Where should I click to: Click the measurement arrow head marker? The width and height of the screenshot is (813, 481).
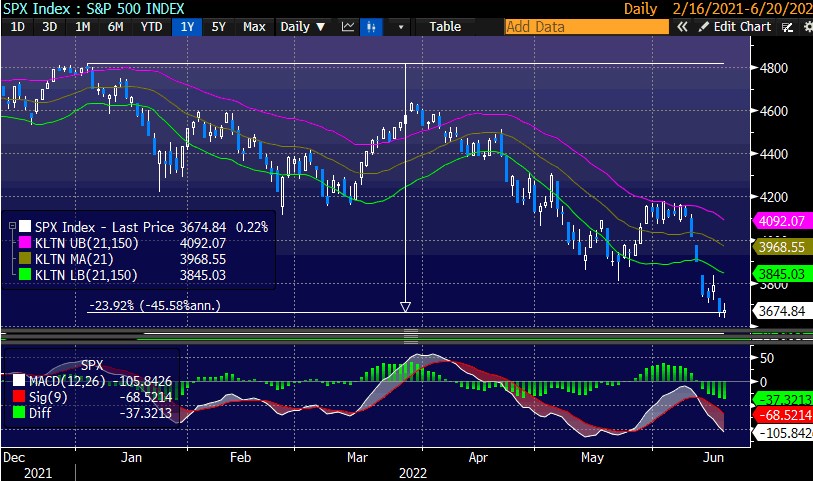click(405, 307)
